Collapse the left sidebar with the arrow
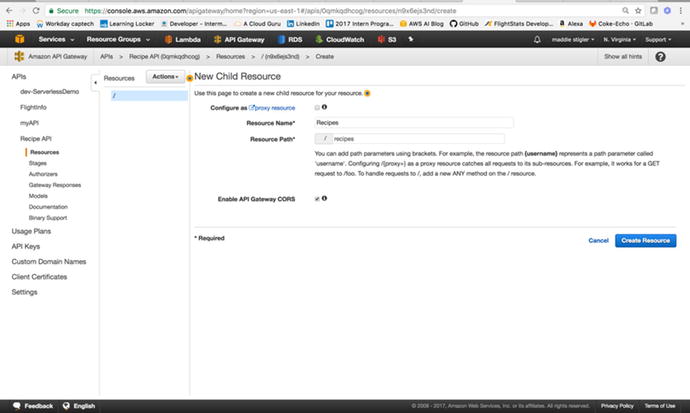This screenshot has width=690, height=413. coord(95,82)
